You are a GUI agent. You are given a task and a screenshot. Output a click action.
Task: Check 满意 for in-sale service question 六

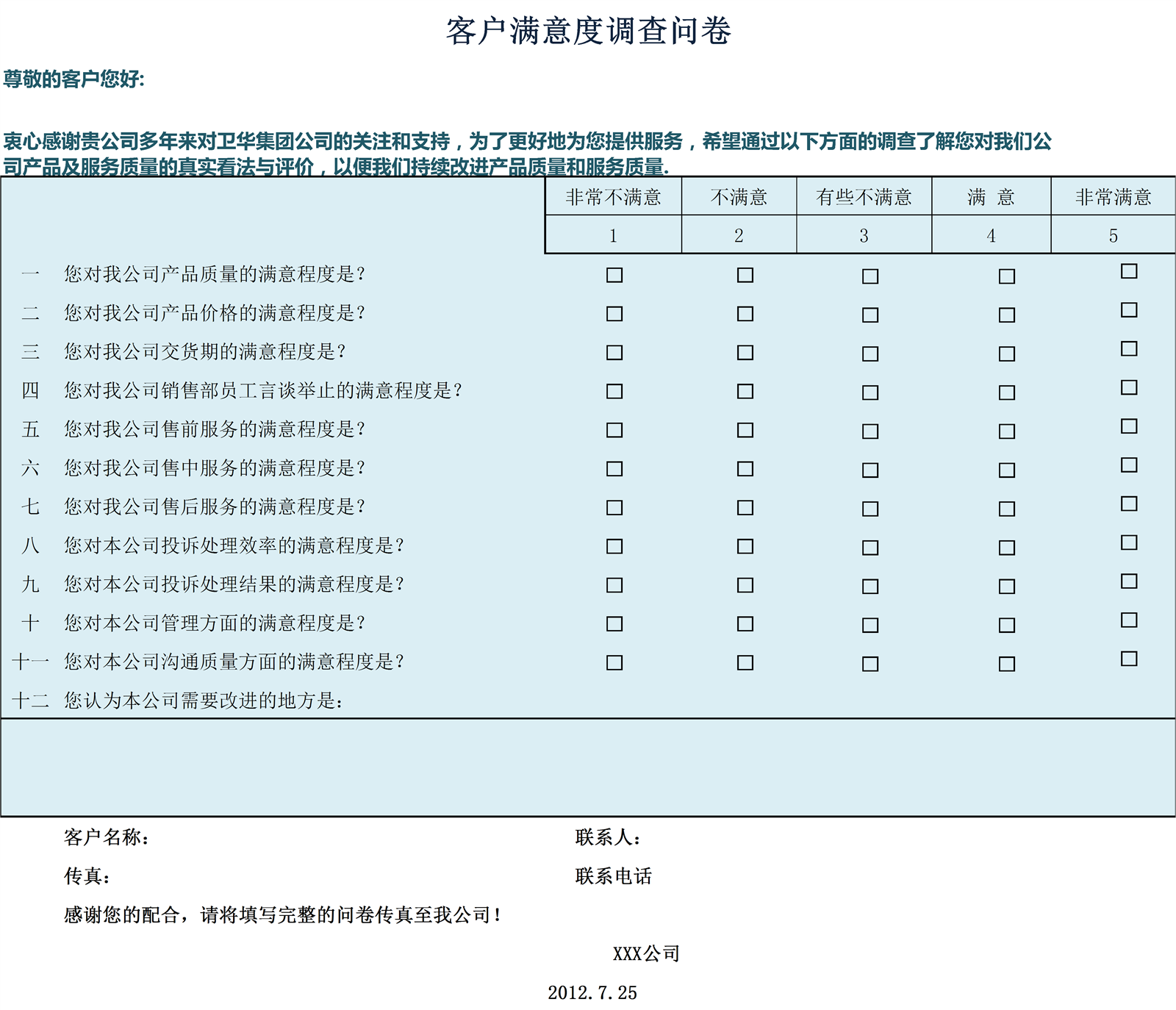(1007, 470)
